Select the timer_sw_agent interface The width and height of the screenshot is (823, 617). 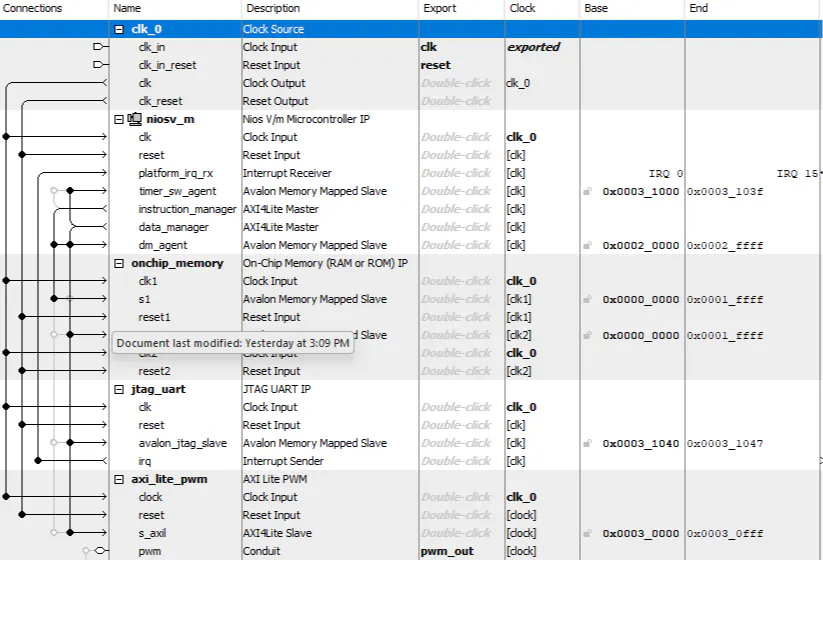tap(177, 191)
